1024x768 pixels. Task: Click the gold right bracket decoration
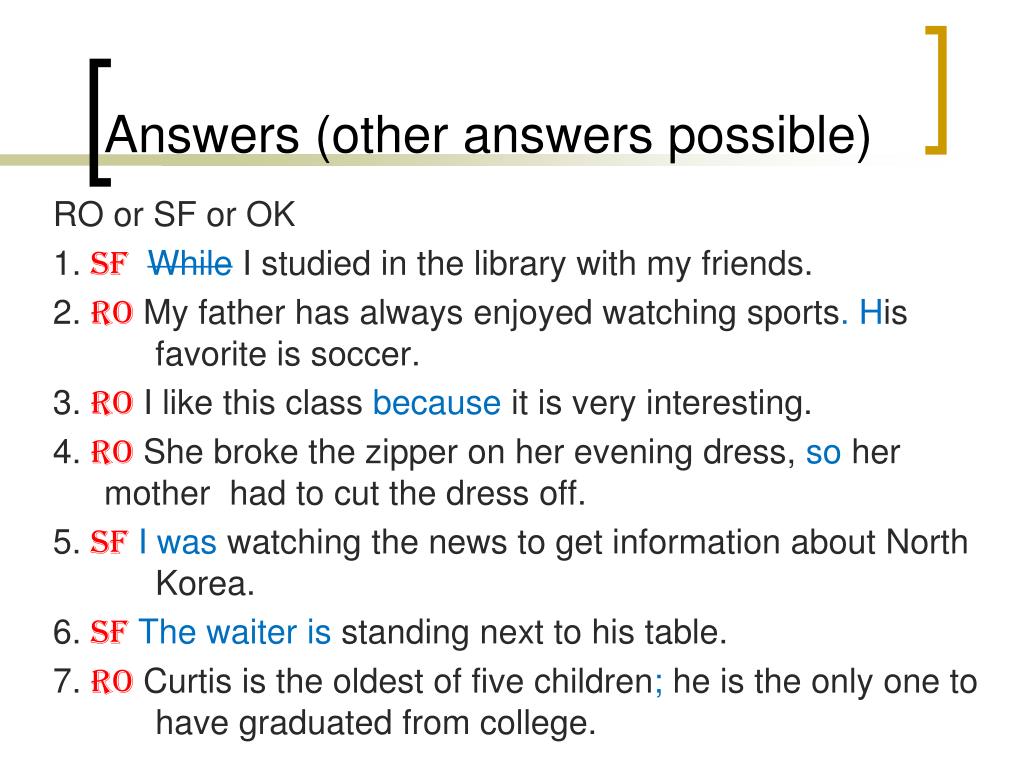pos(937,90)
